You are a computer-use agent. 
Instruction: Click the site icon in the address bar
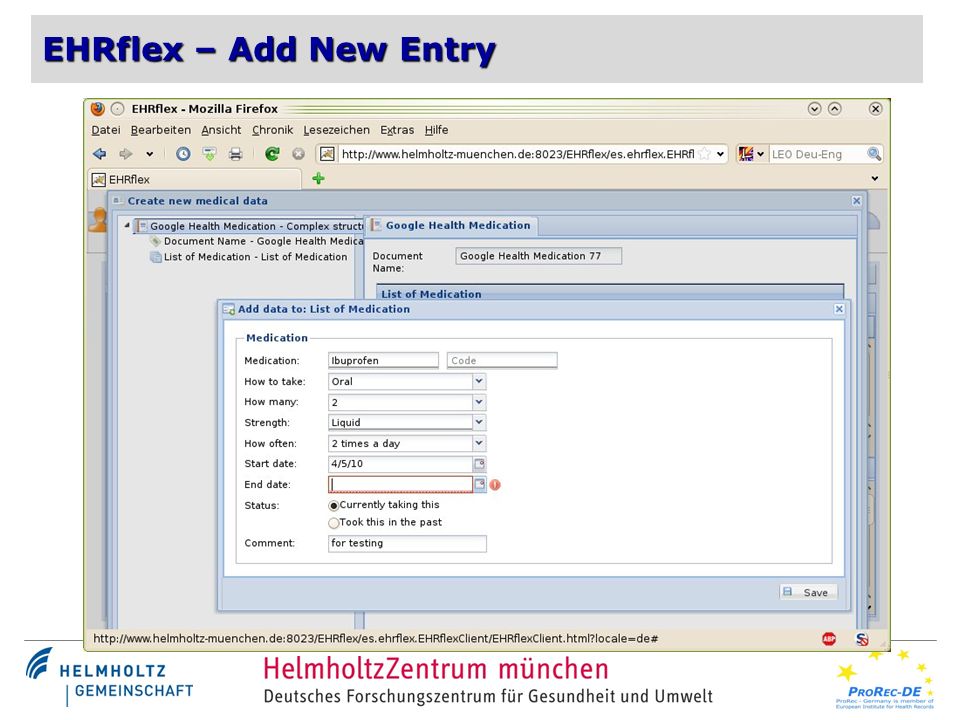328,154
